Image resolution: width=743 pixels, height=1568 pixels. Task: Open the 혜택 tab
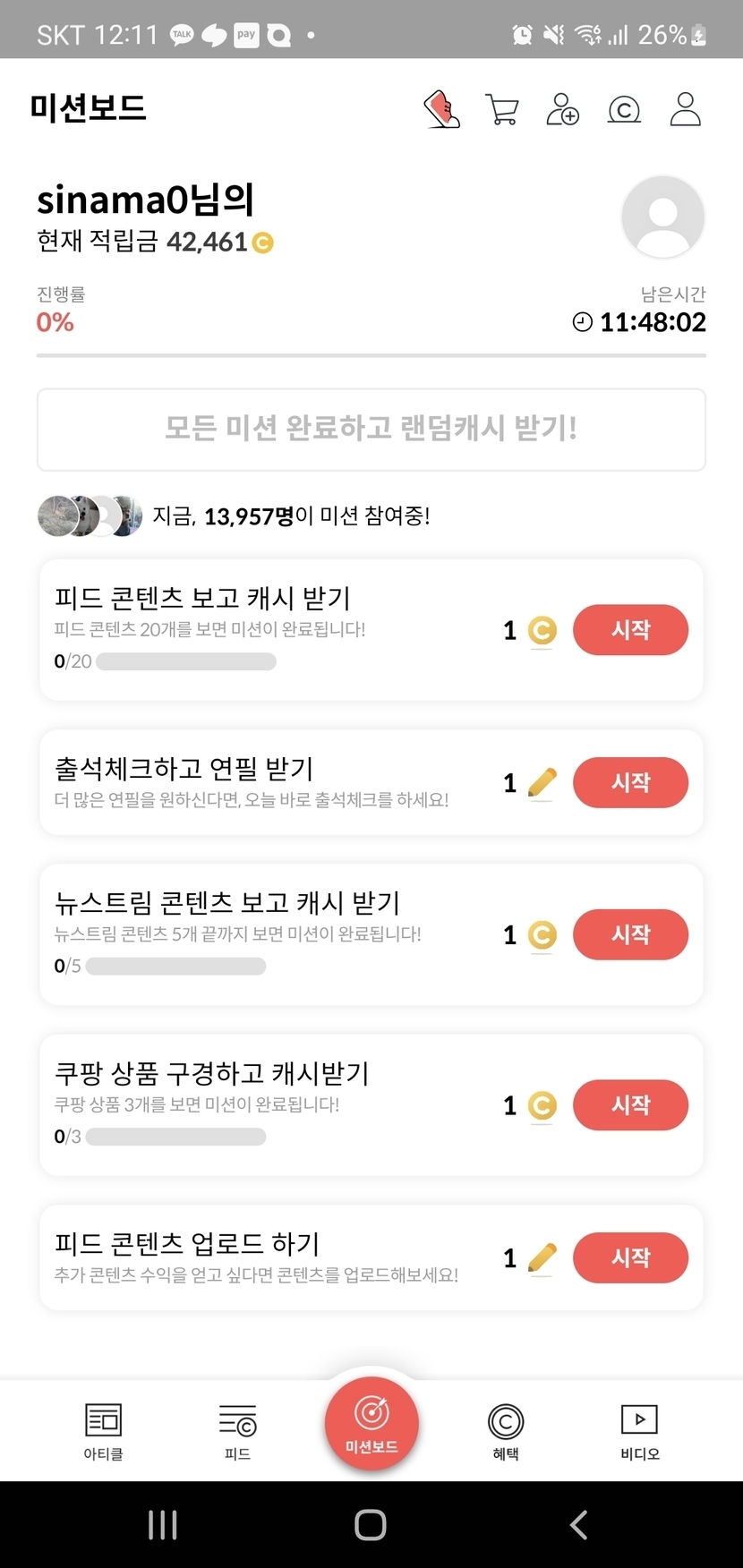pos(506,1430)
